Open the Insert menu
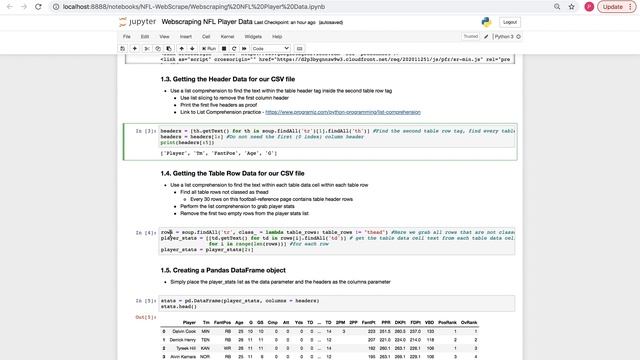 click(x=186, y=36)
